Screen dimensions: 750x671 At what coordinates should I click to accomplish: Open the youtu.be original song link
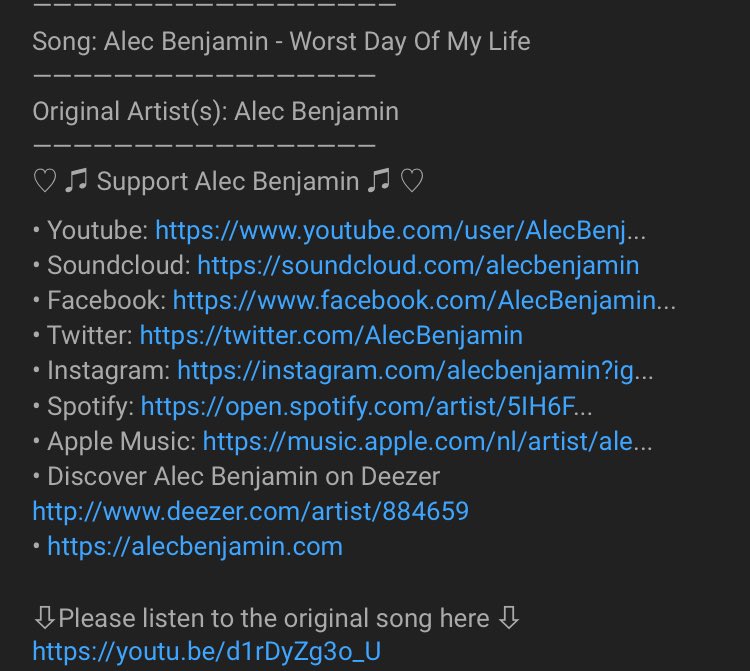[x=207, y=651]
